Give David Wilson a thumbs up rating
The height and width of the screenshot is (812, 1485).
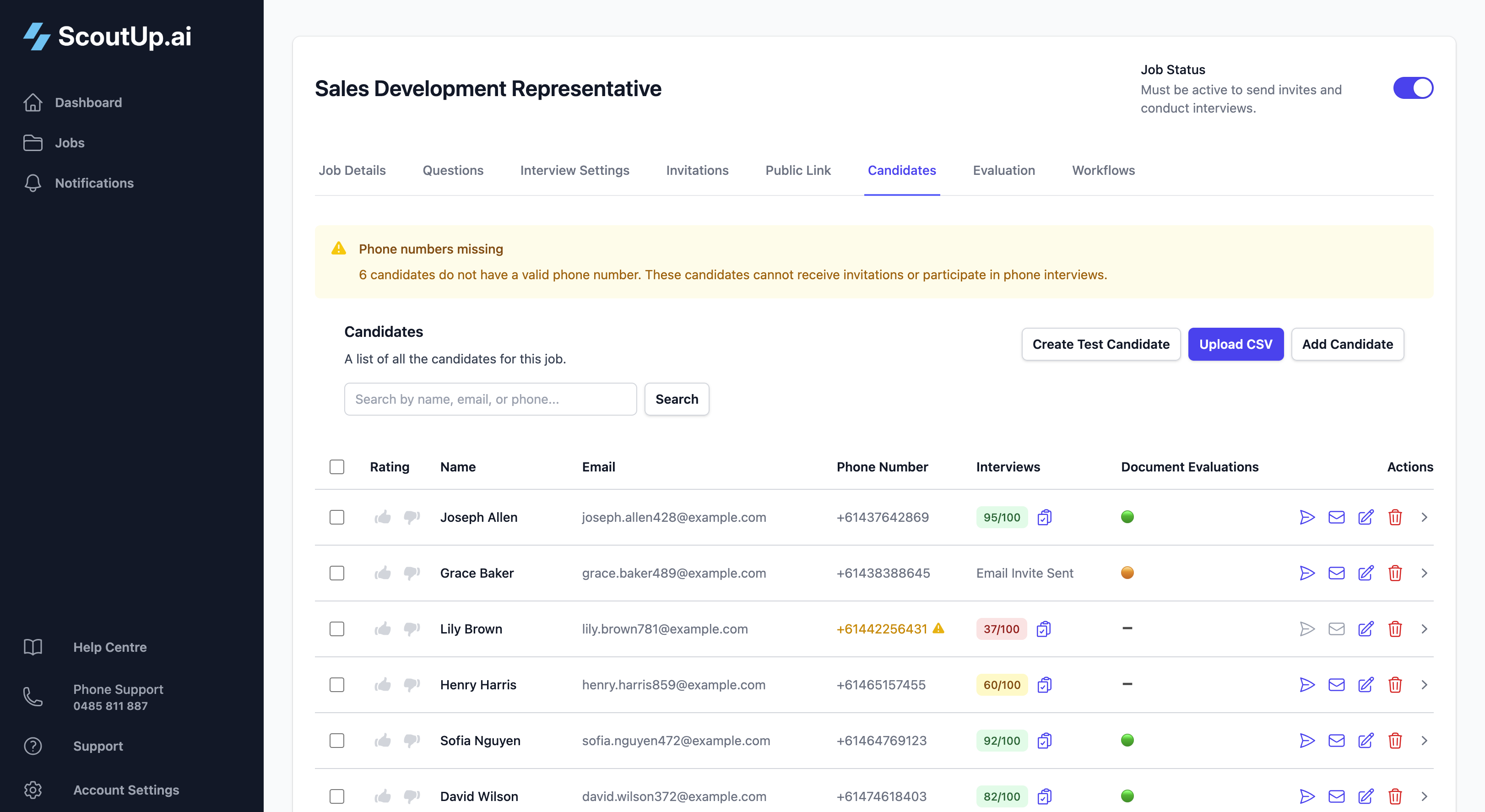click(382, 796)
